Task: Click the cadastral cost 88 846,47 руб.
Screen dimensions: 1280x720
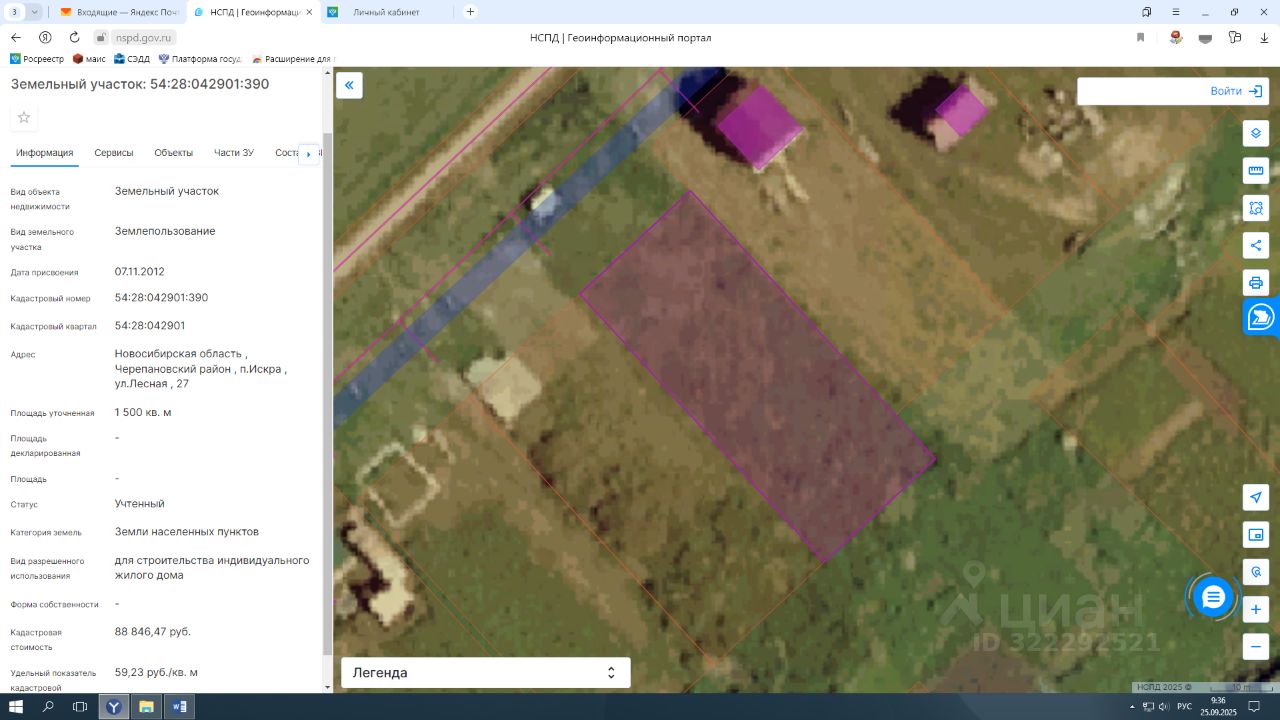Action: (153, 632)
